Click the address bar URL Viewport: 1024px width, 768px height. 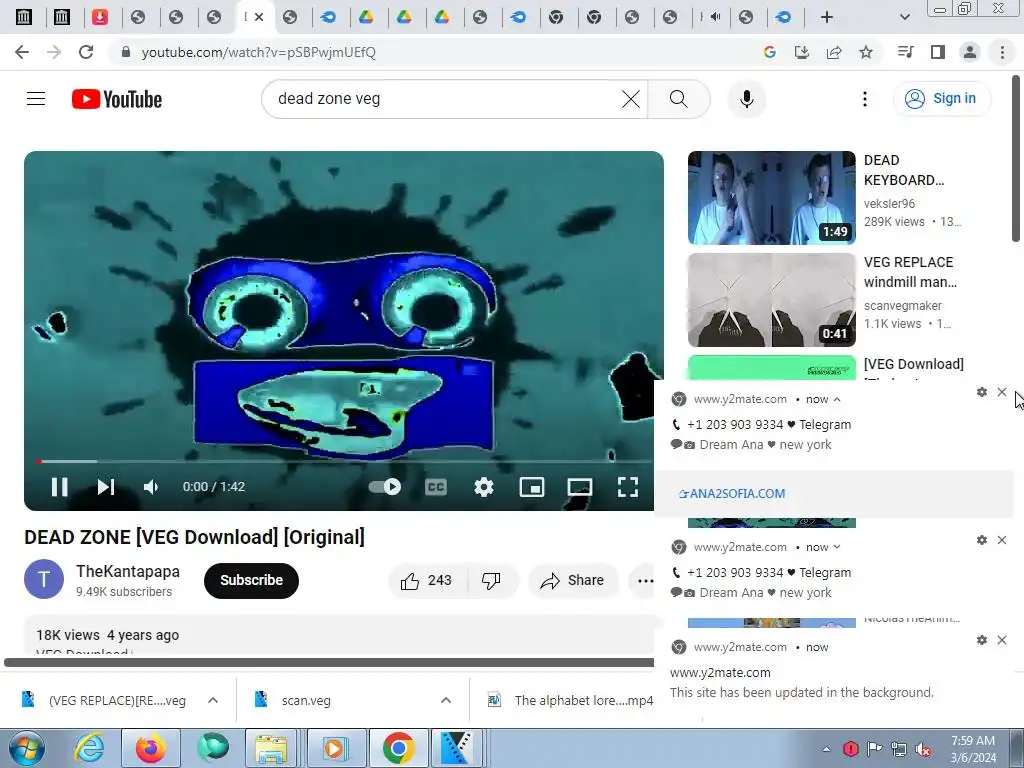click(259, 52)
